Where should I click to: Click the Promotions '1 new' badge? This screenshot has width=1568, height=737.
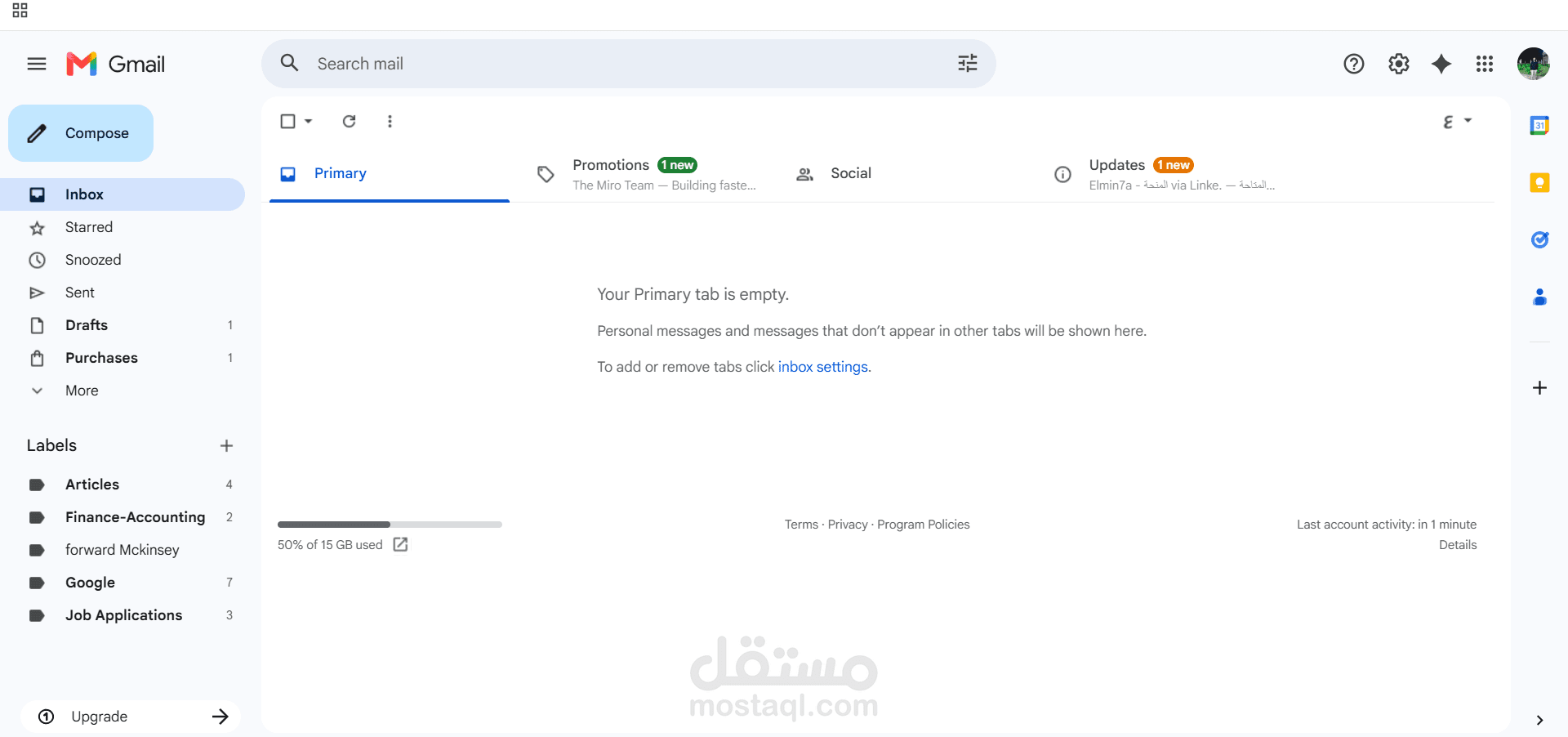pyautogui.click(x=677, y=165)
